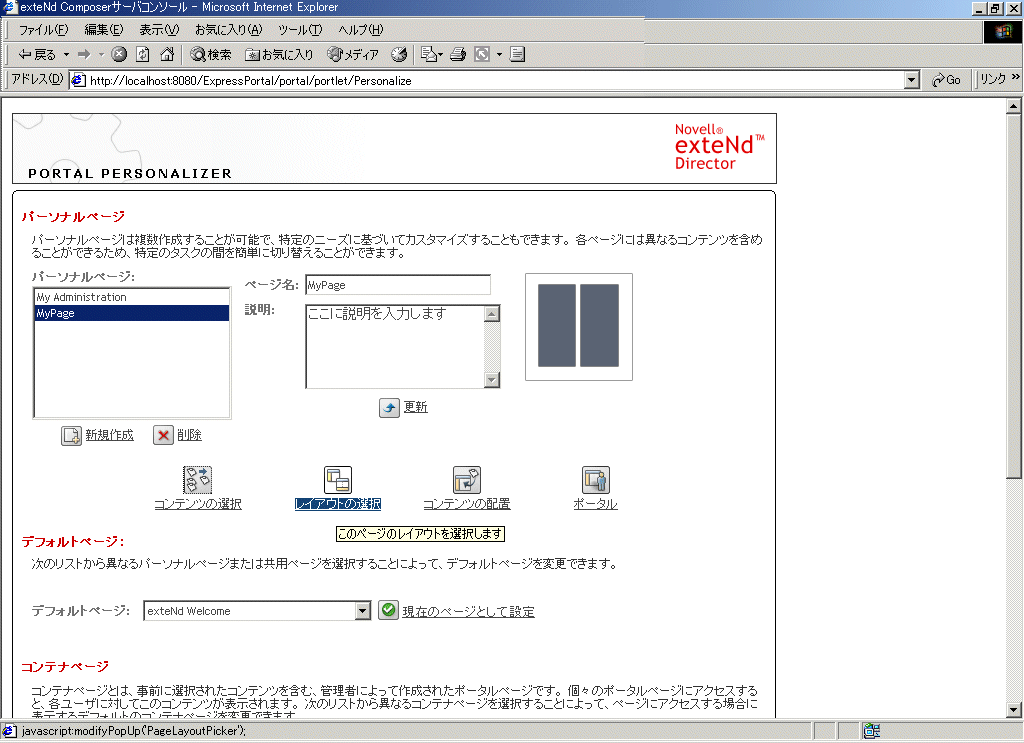Click the コンテンツの配置 link
Screen dimensions: 1024x743
click(x=467, y=504)
